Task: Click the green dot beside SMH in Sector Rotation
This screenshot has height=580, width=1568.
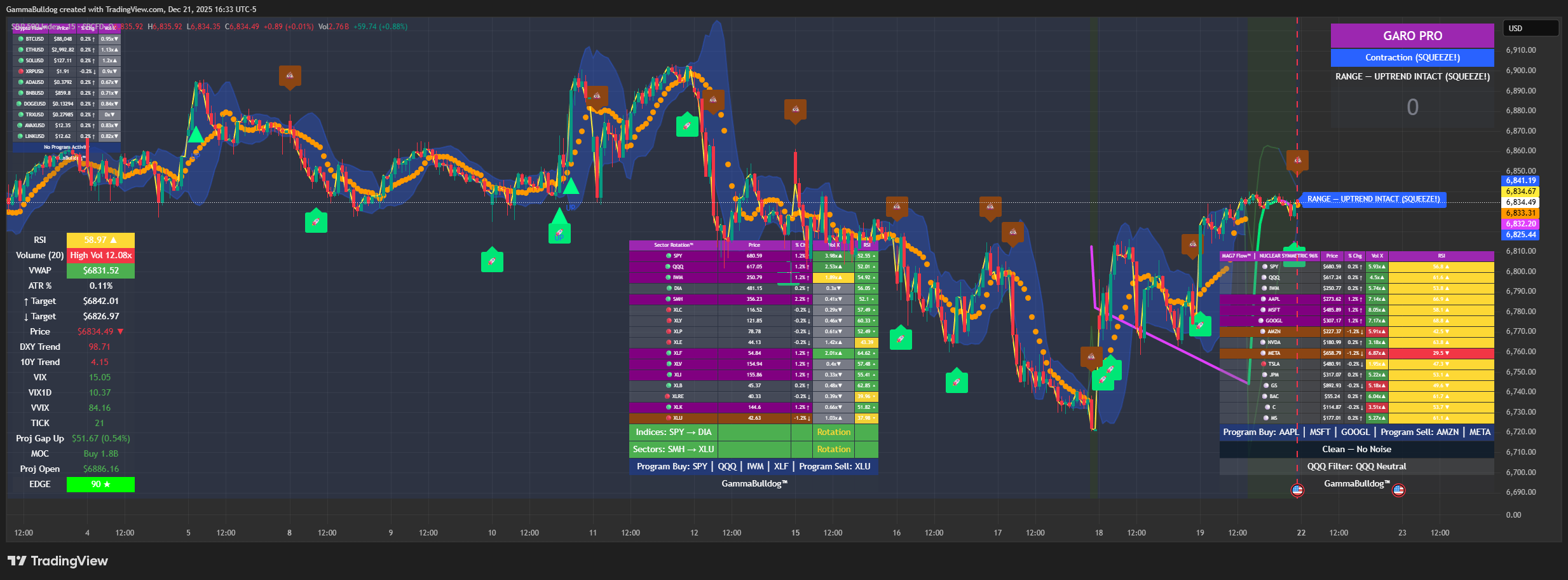Action: point(668,299)
